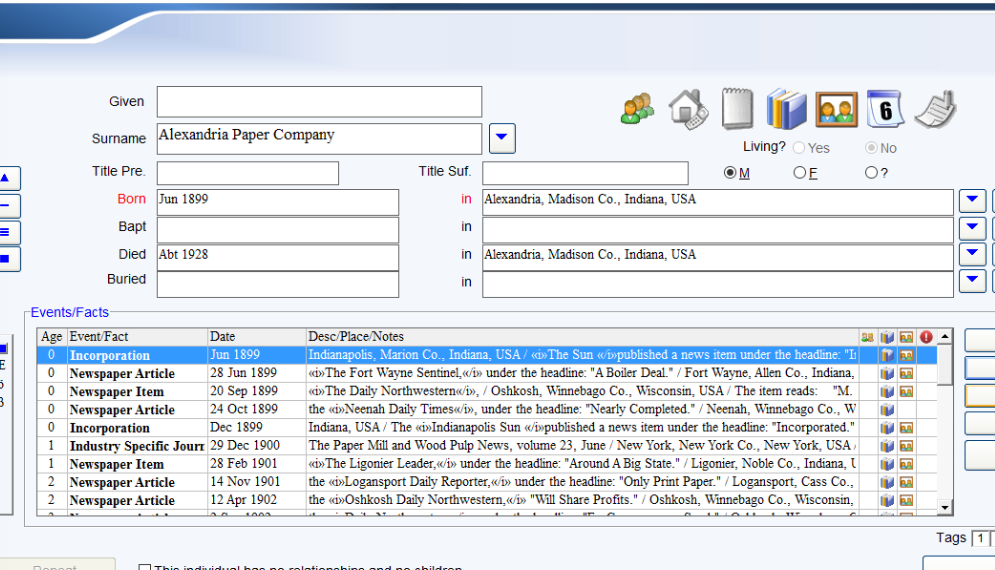Click the people column header icon in events table

click(x=867, y=337)
